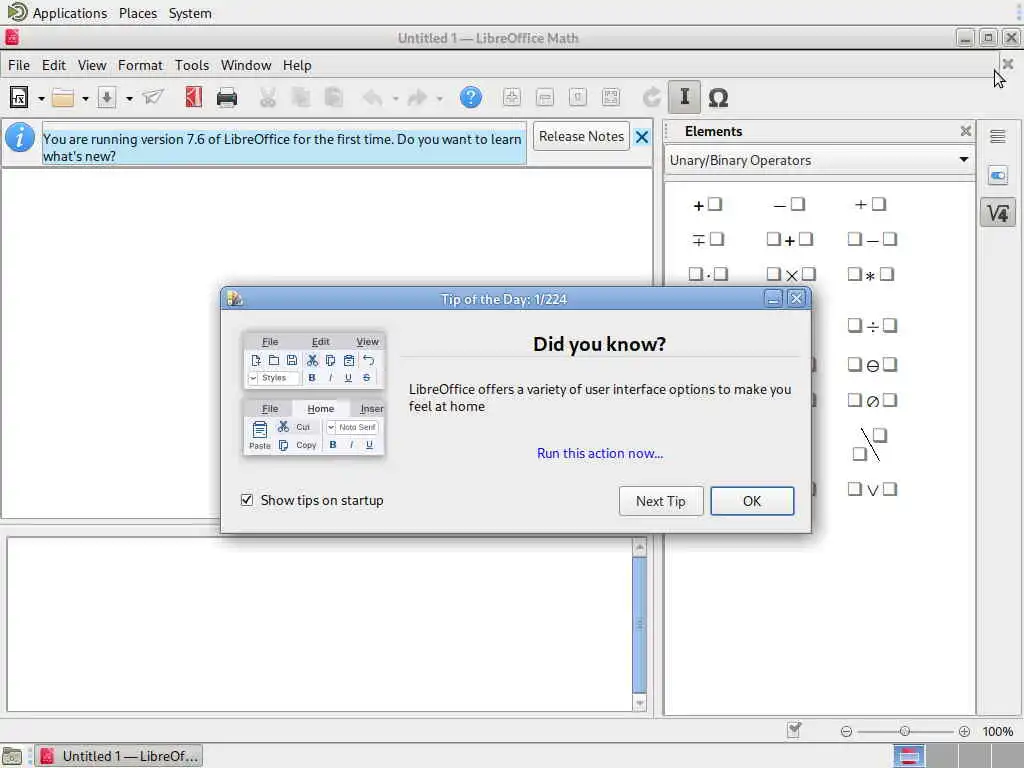The width and height of the screenshot is (1024, 768).
Task: Select the sidebar Elements deck icon
Action: tap(997, 213)
